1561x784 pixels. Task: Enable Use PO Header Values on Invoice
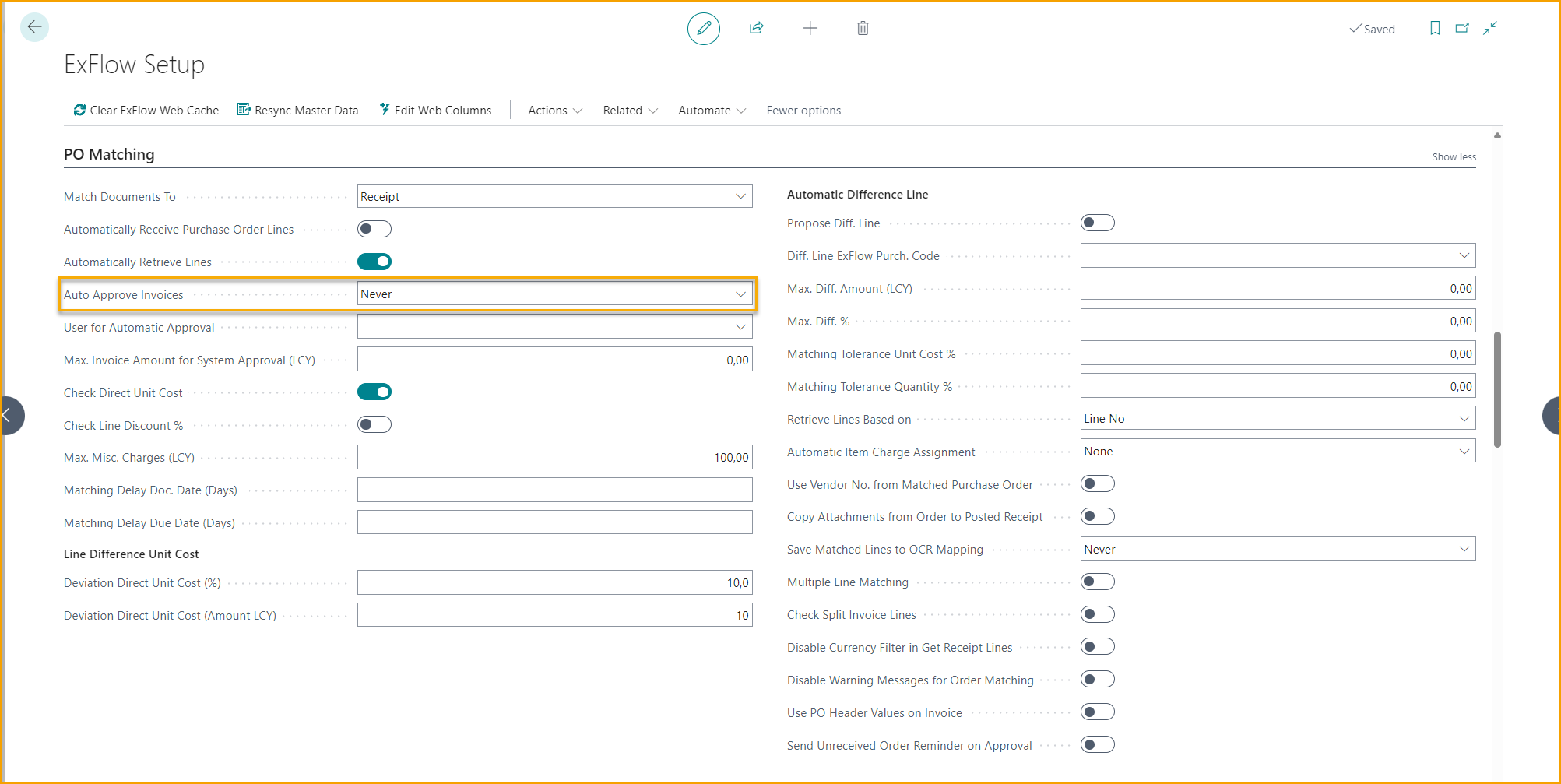pyautogui.click(x=1098, y=712)
